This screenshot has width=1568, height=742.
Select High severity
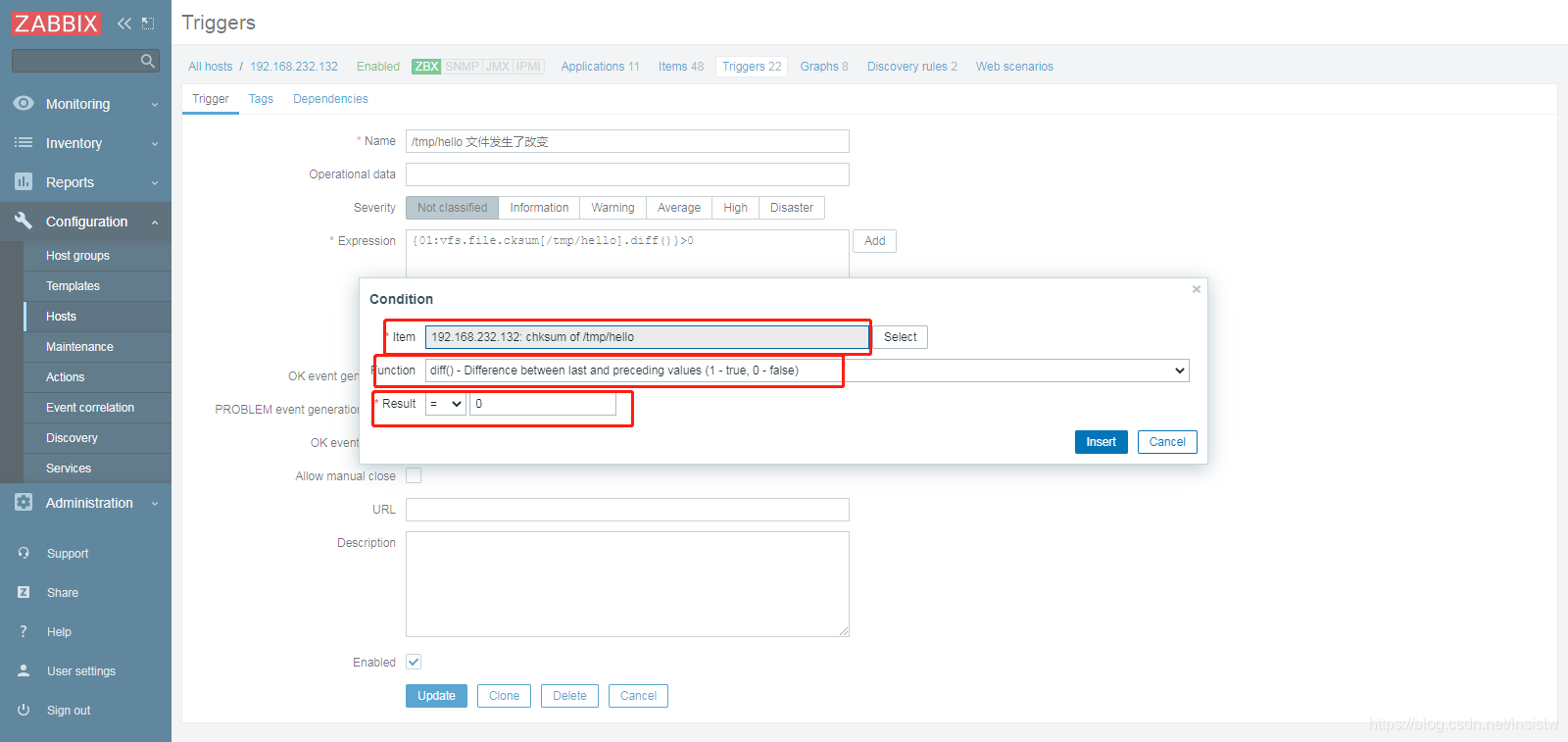click(x=735, y=208)
